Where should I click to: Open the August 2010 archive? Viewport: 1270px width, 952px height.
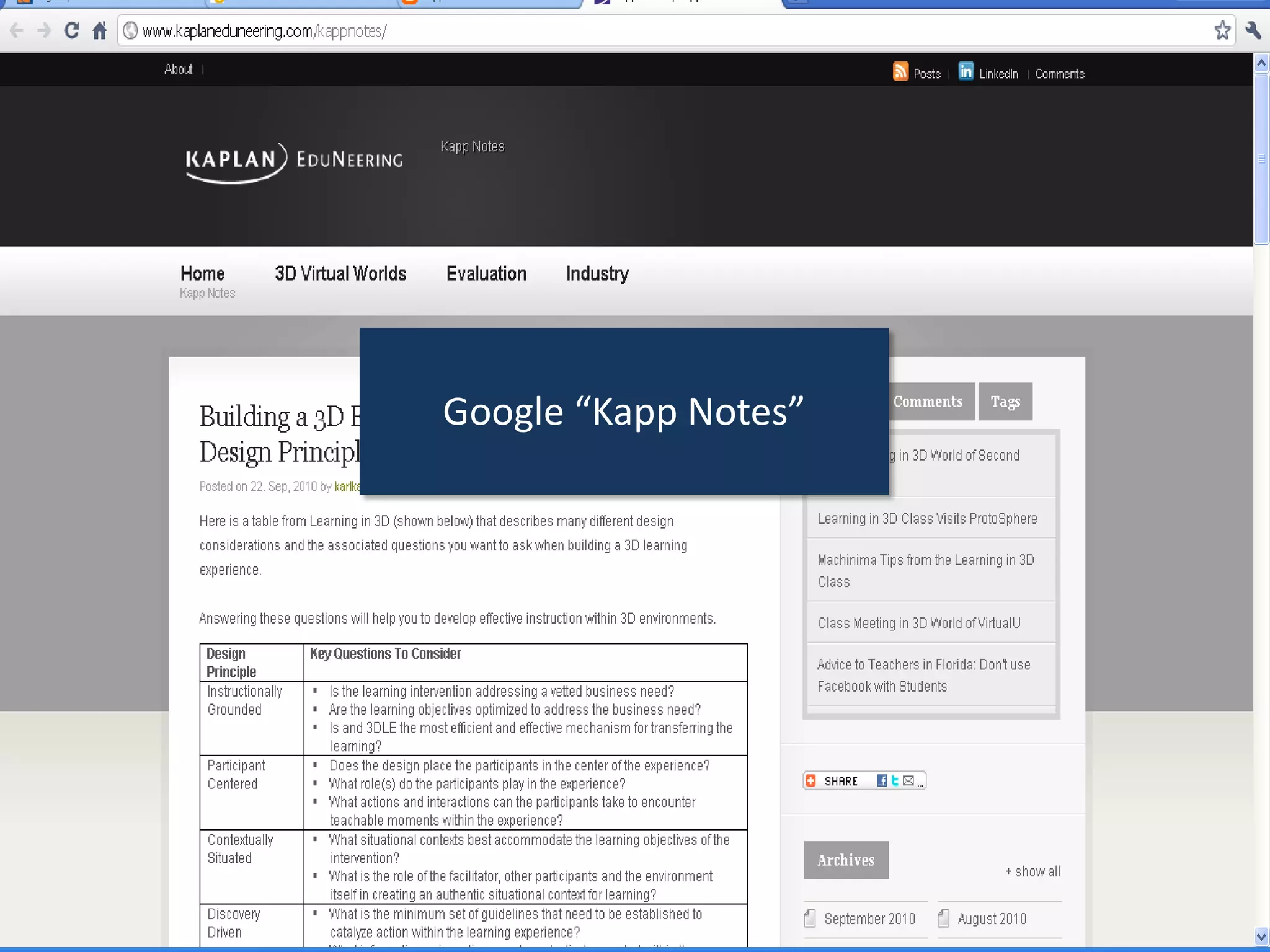[x=992, y=919]
